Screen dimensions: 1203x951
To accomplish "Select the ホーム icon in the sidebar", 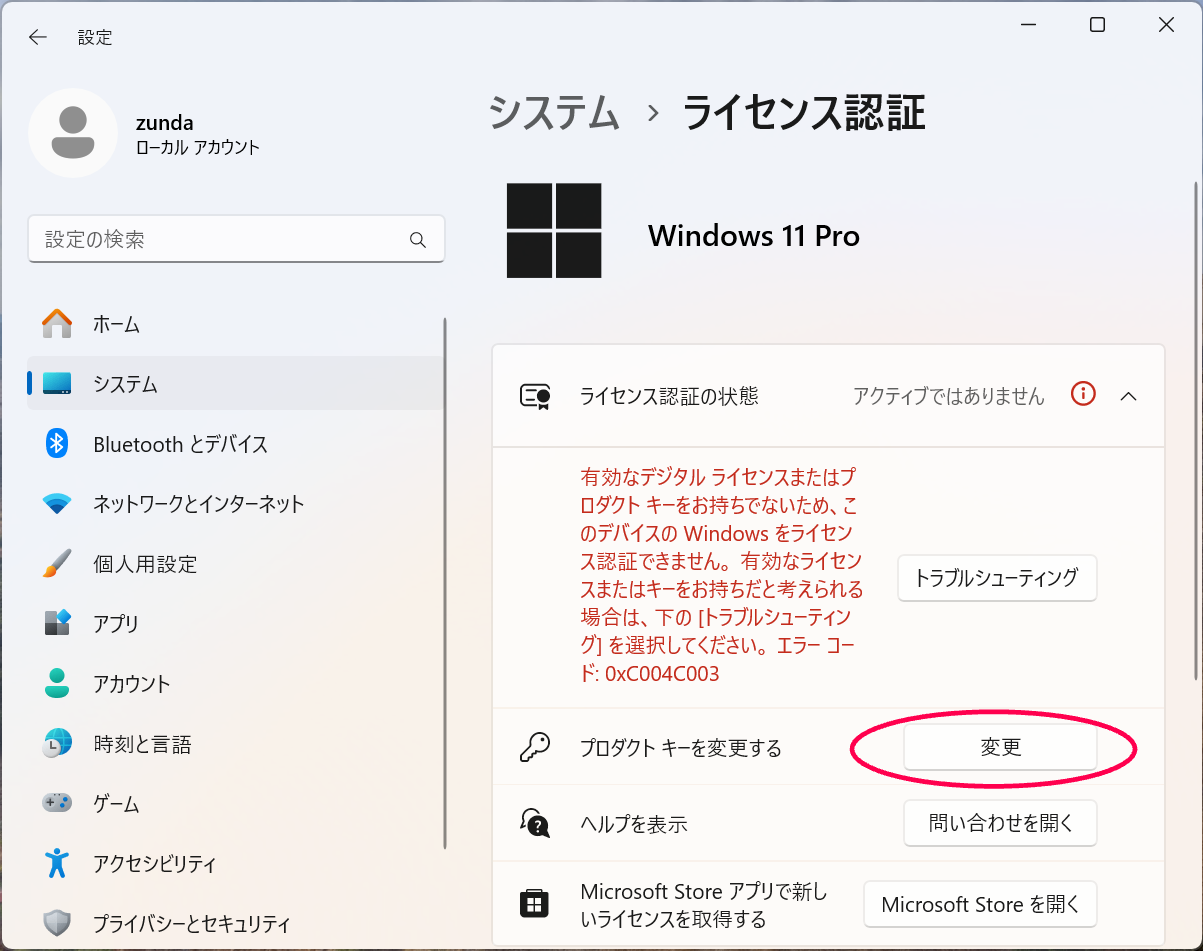I will click(x=57, y=324).
